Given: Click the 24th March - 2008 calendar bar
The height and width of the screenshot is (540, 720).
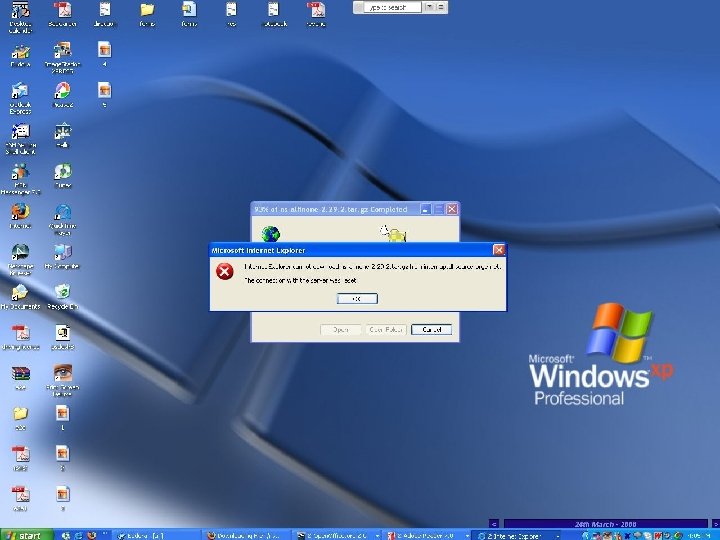Looking at the screenshot, I should pyautogui.click(x=605, y=524).
